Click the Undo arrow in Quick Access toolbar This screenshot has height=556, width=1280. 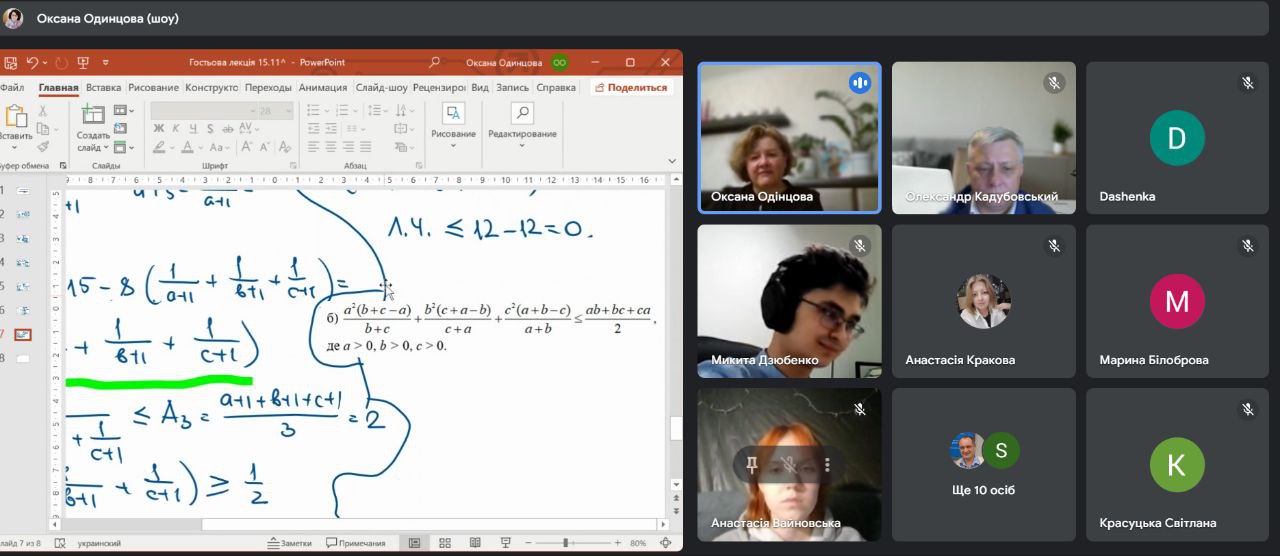pyautogui.click(x=33, y=62)
